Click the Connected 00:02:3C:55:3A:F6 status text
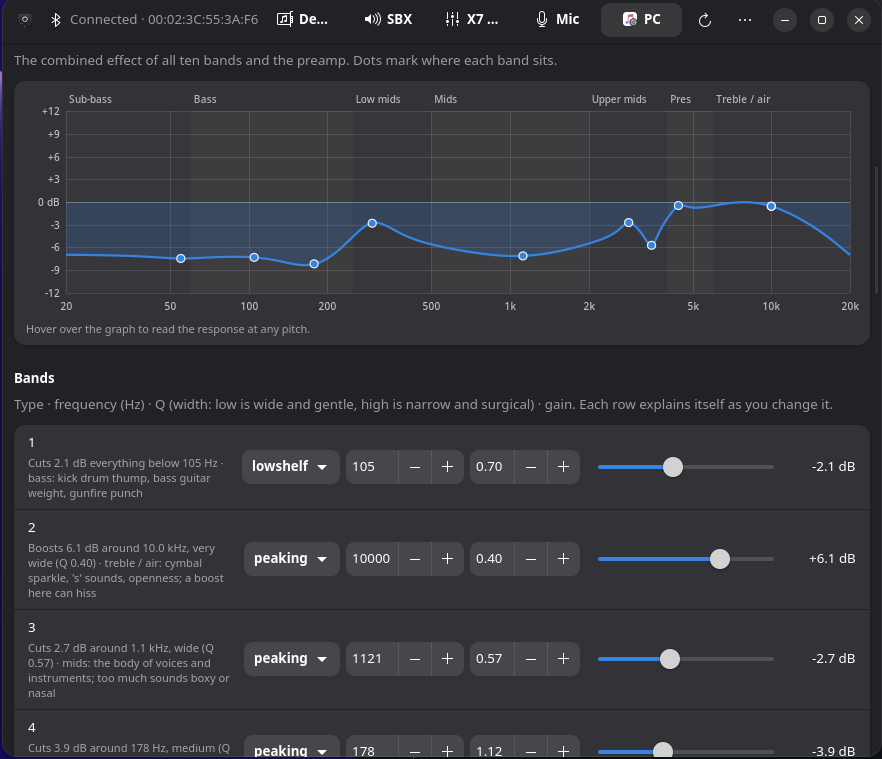Viewport: 882px width, 759px height. coord(164,20)
